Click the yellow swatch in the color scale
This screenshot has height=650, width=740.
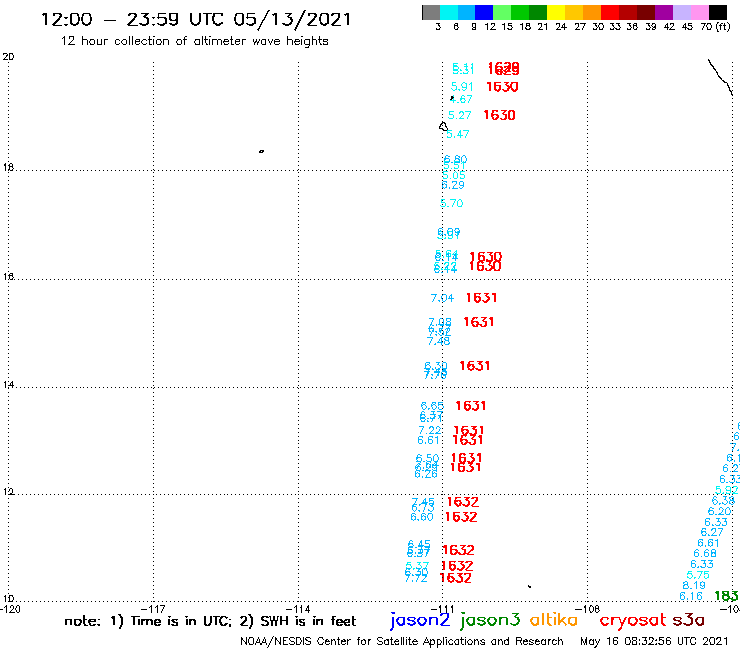coord(556,12)
